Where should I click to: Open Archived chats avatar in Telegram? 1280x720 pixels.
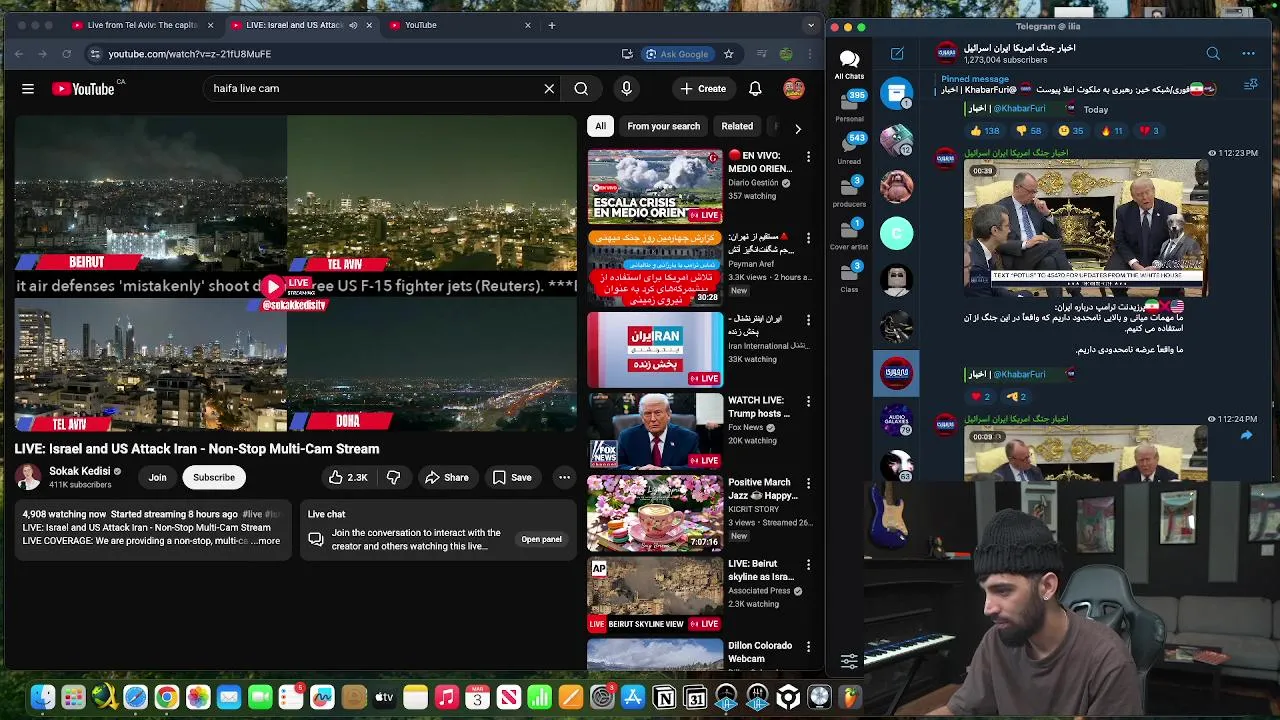coord(896,93)
